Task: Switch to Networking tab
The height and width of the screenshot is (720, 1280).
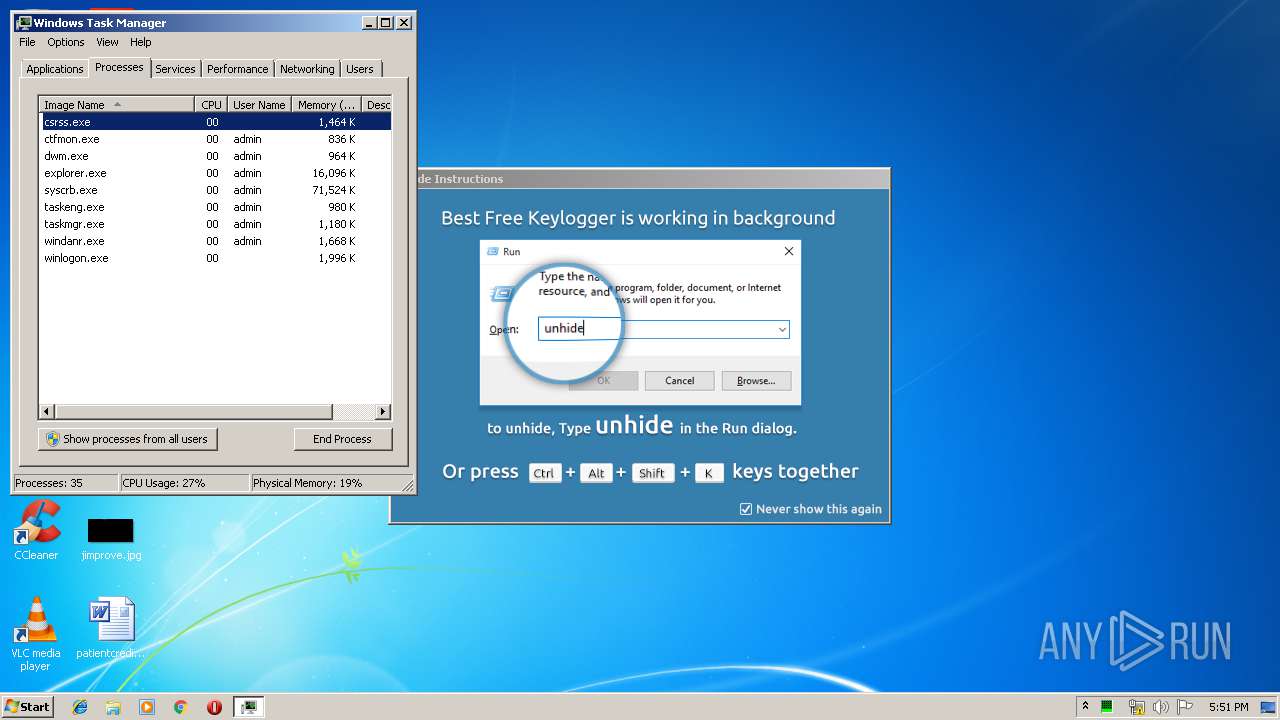Action: (x=307, y=69)
